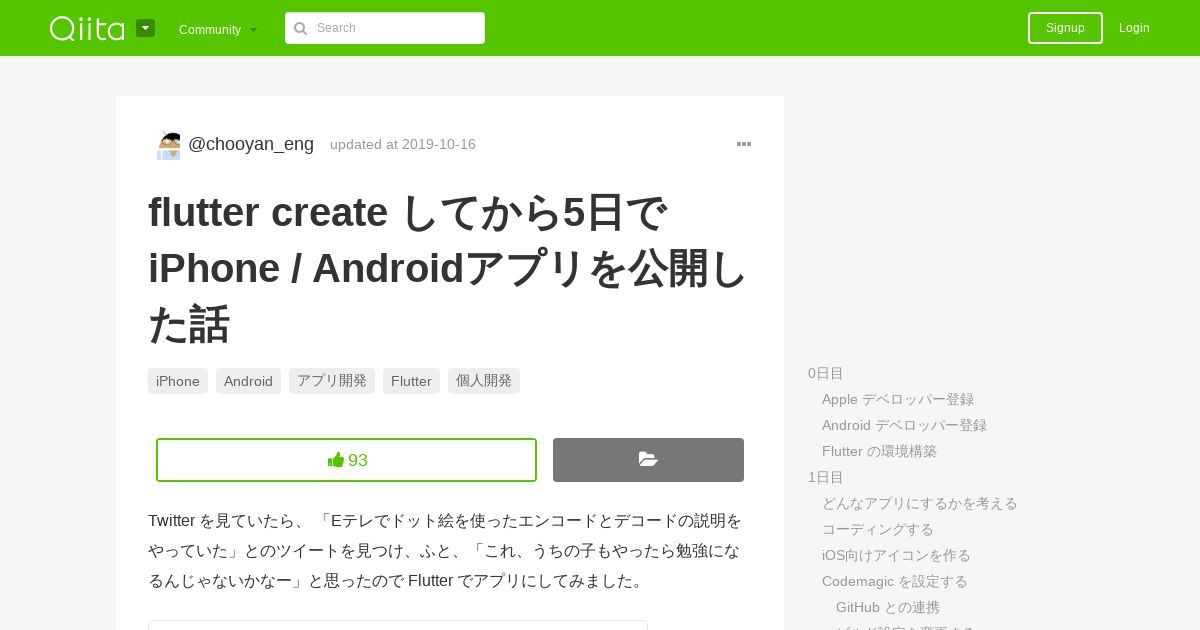Image resolution: width=1200 pixels, height=630 pixels.
Task: Click the article title heading
Action: [x=448, y=268]
